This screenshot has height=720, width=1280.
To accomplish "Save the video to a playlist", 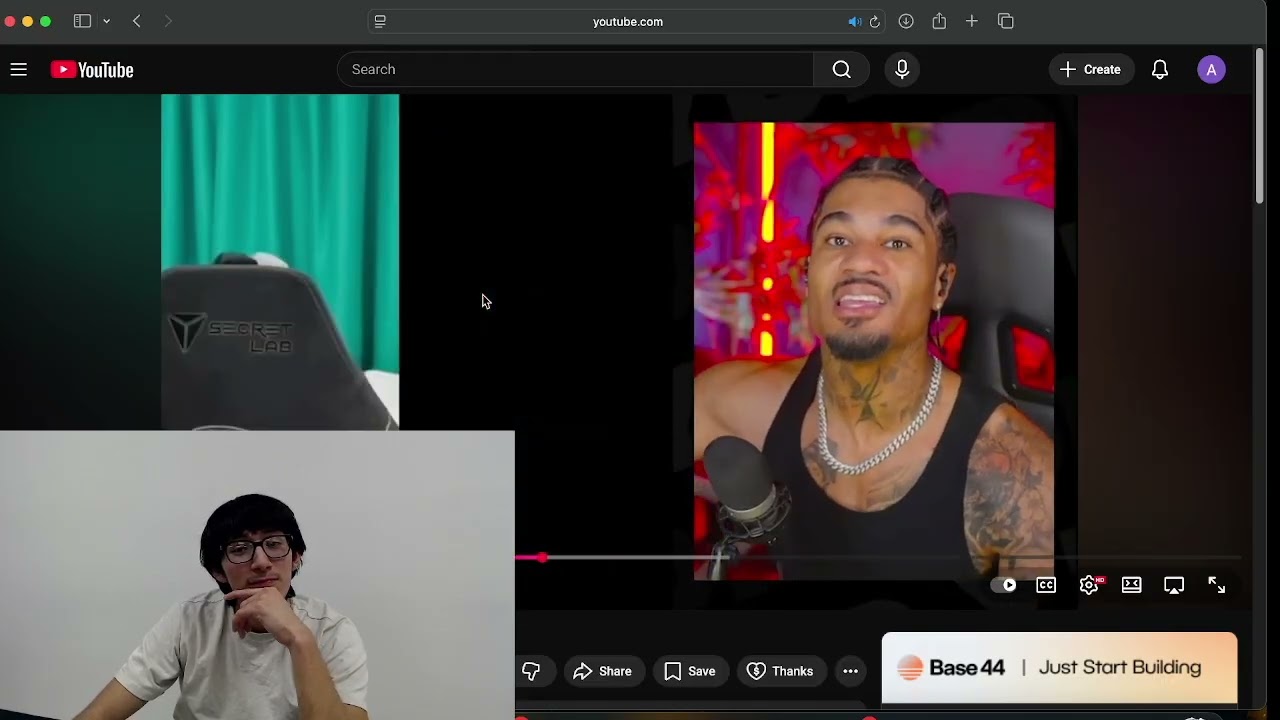I will tap(690, 671).
